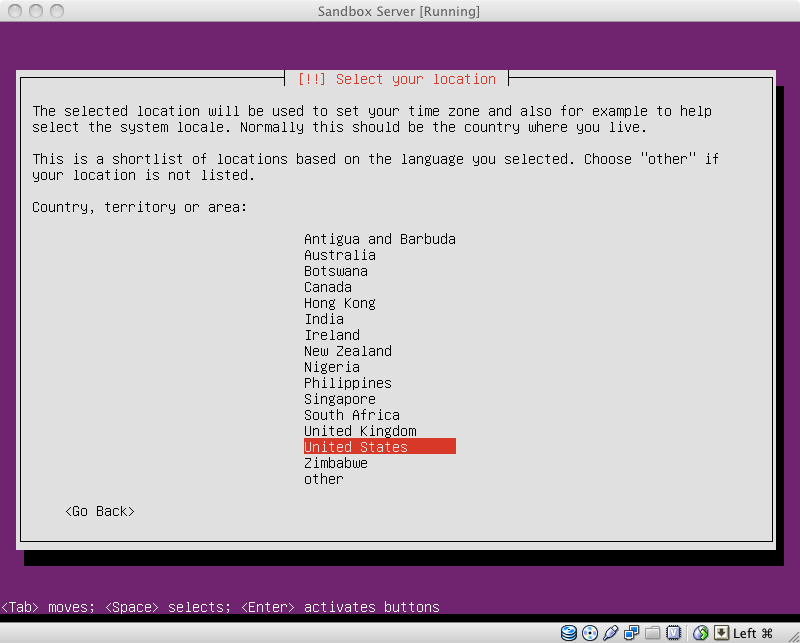Select Antigua and Barbuda in the list

pyautogui.click(x=380, y=239)
